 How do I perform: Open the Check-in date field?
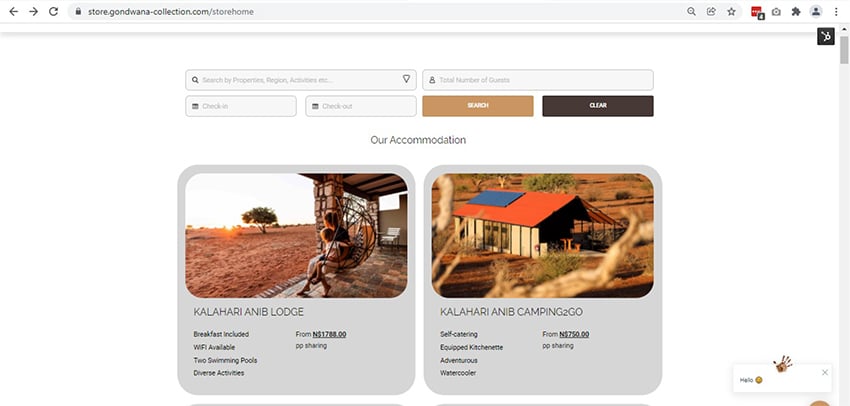[241, 106]
